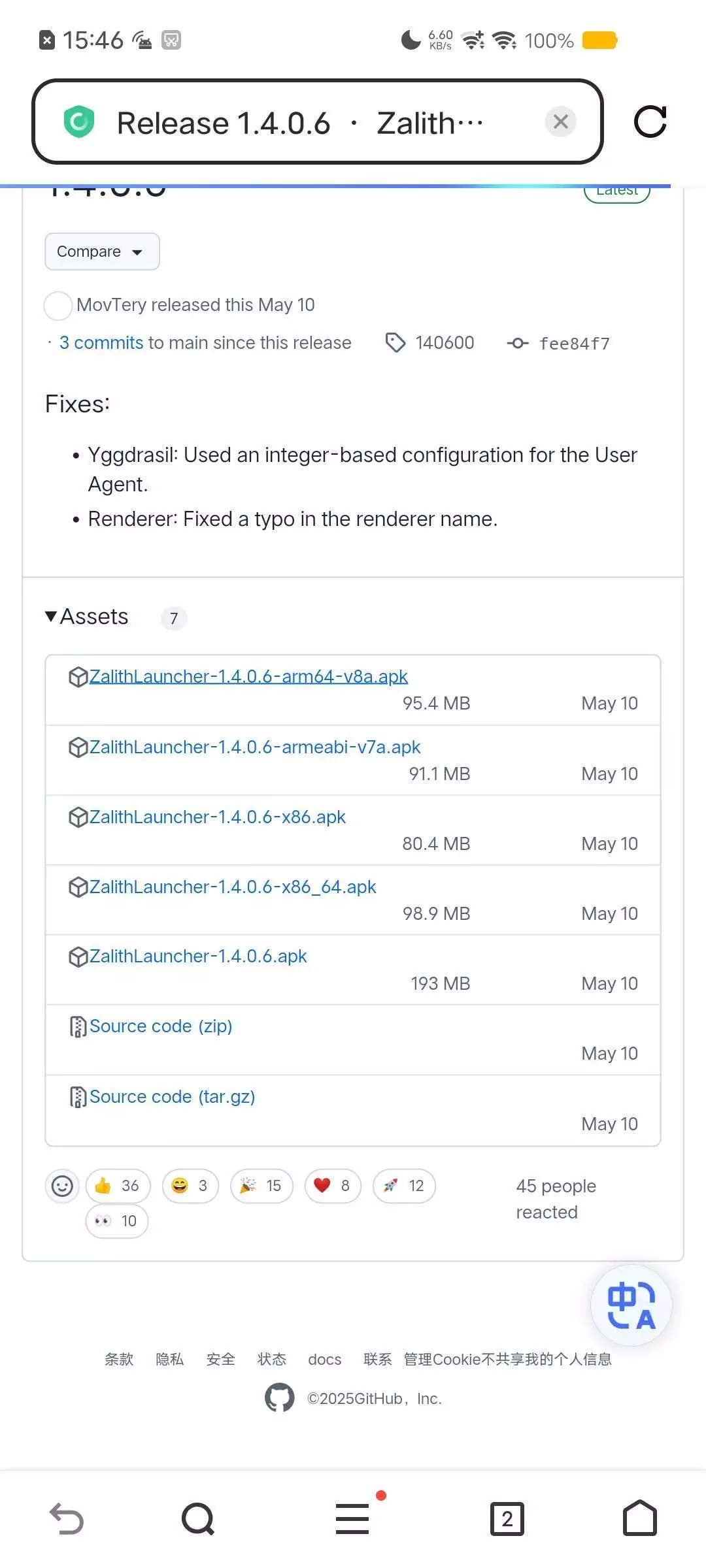Tap the browser reload icon
Image resolution: width=706 pixels, height=1568 pixels.
(650, 122)
